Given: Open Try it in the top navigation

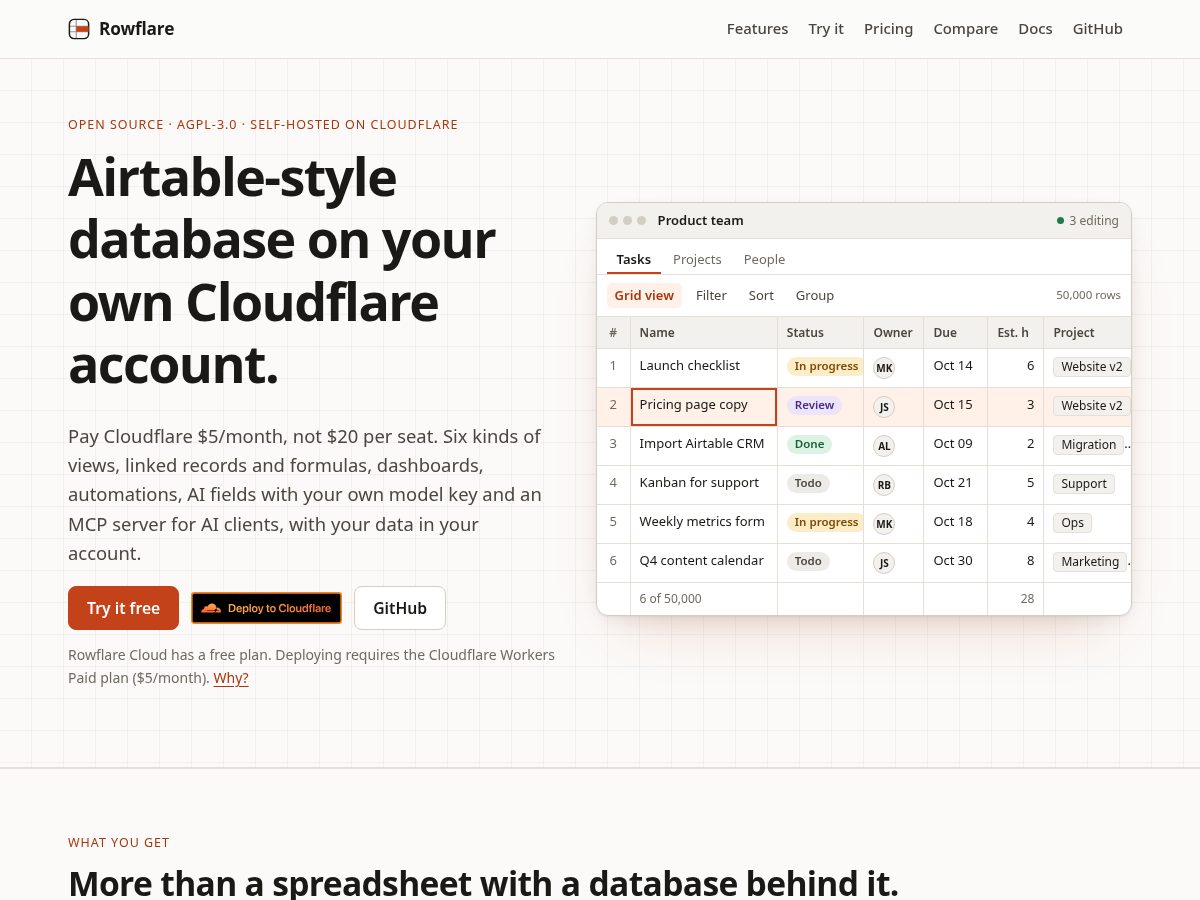Looking at the screenshot, I should (x=826, y=29).
